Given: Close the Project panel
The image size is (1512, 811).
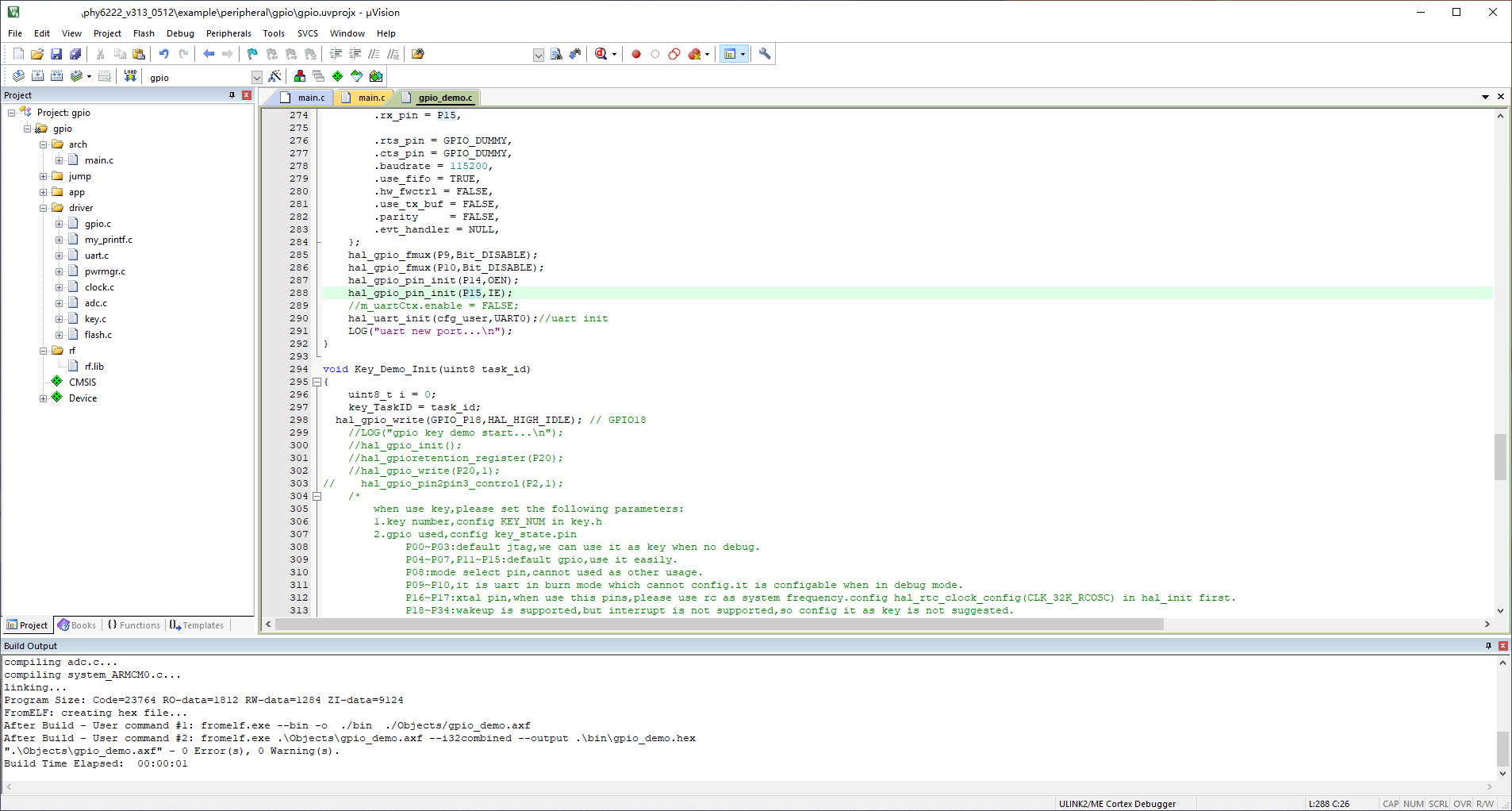Looking at the screenshot, I should (247, 95).
